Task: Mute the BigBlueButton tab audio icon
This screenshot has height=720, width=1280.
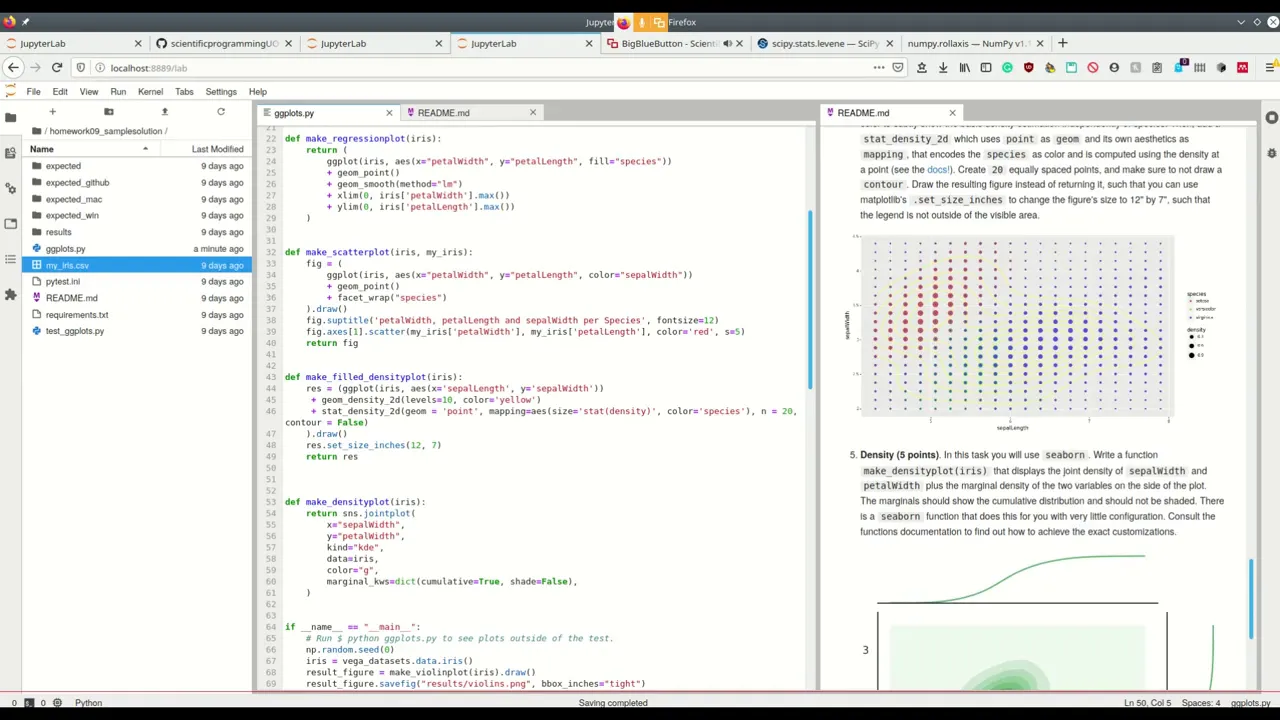Action: [x=727, y=43]
